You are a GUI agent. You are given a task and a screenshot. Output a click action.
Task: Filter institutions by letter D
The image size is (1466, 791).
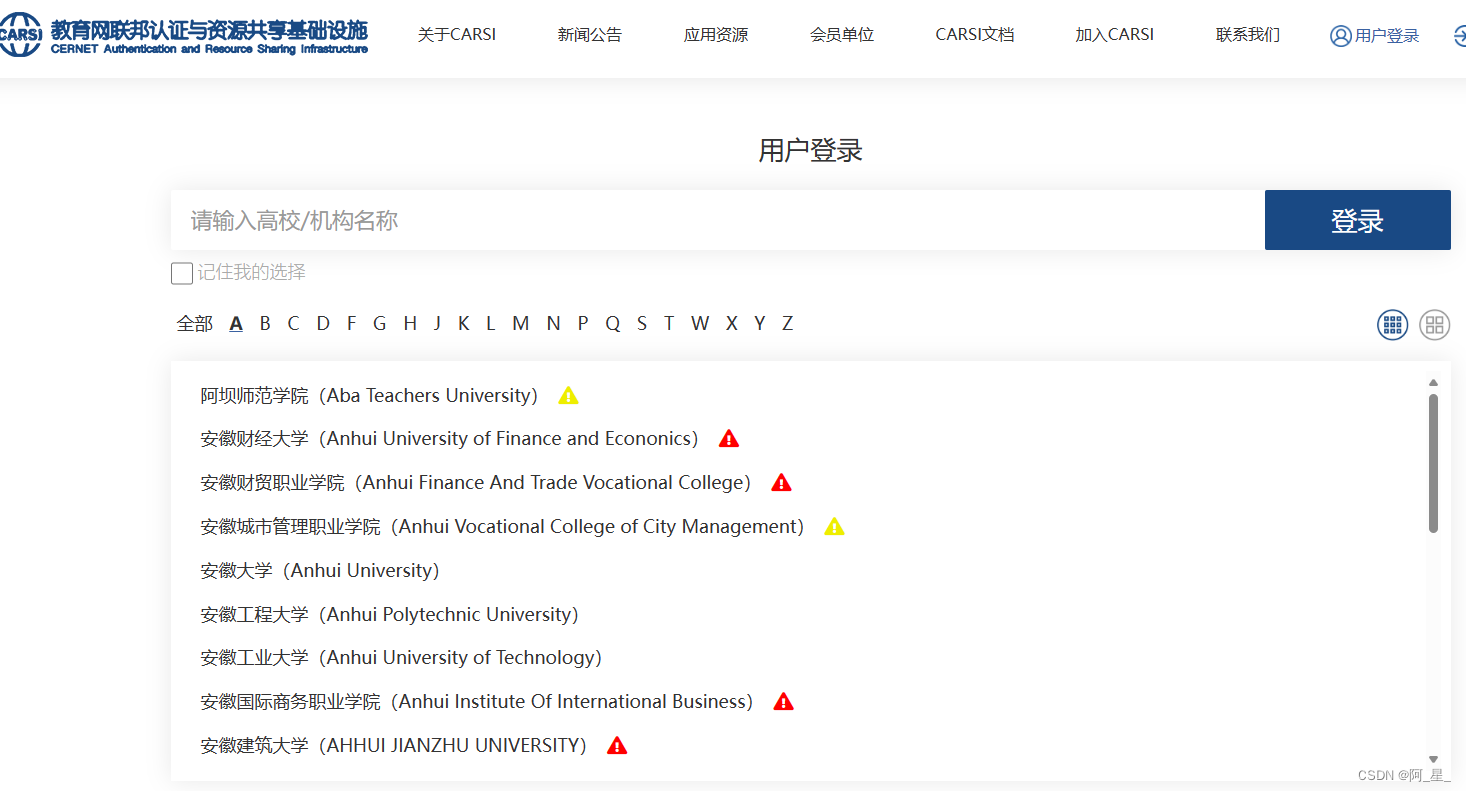pos(323,323)
